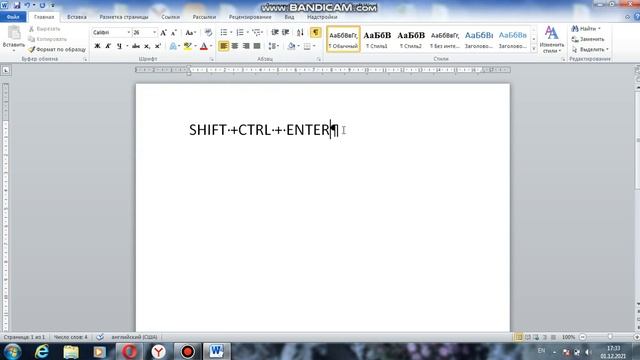Click the spell check icon in status bar
This screenshot has width=640, height=360.
[100, 337]
